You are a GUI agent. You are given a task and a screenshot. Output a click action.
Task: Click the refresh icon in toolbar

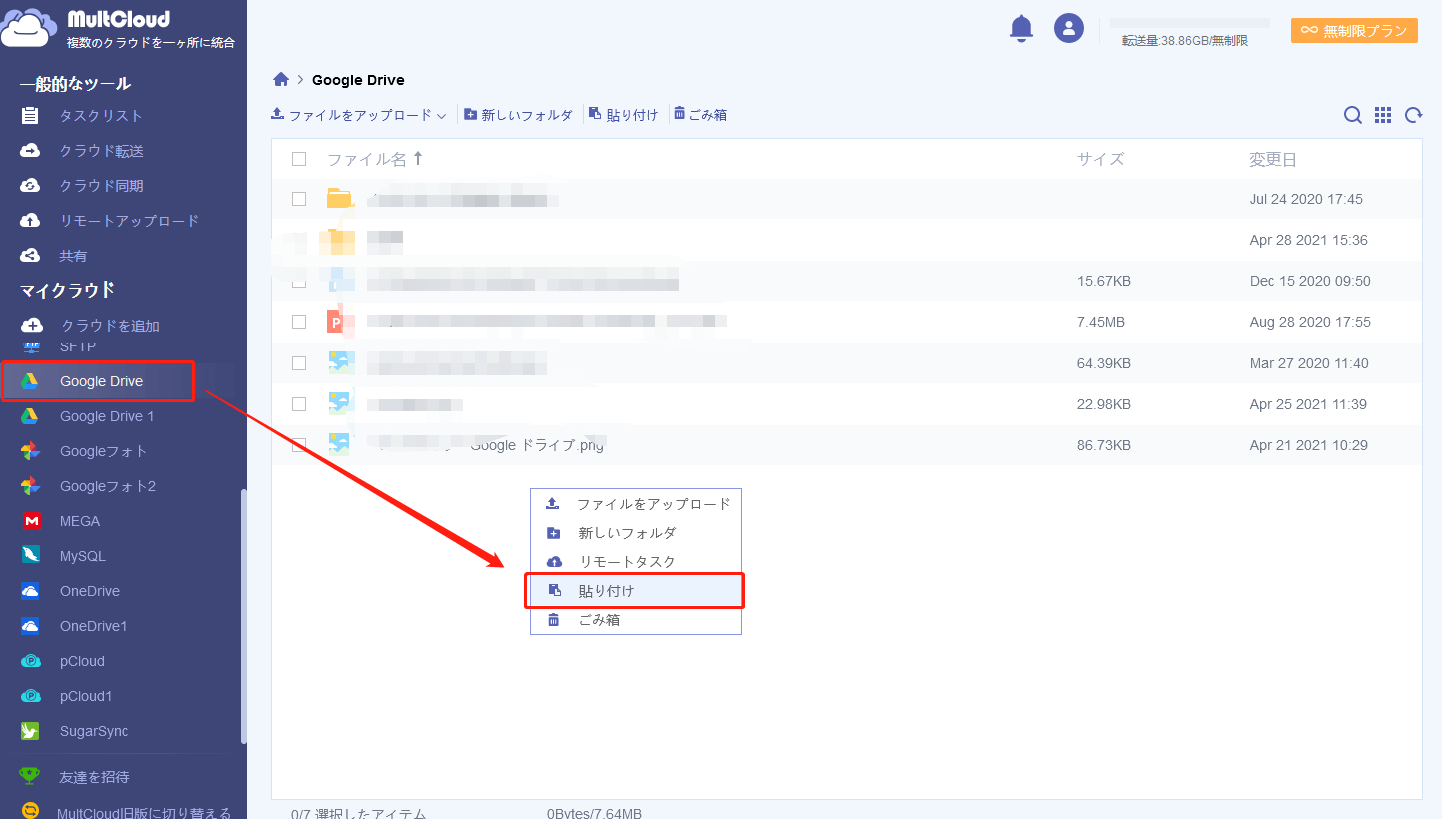pos(1413,115)
